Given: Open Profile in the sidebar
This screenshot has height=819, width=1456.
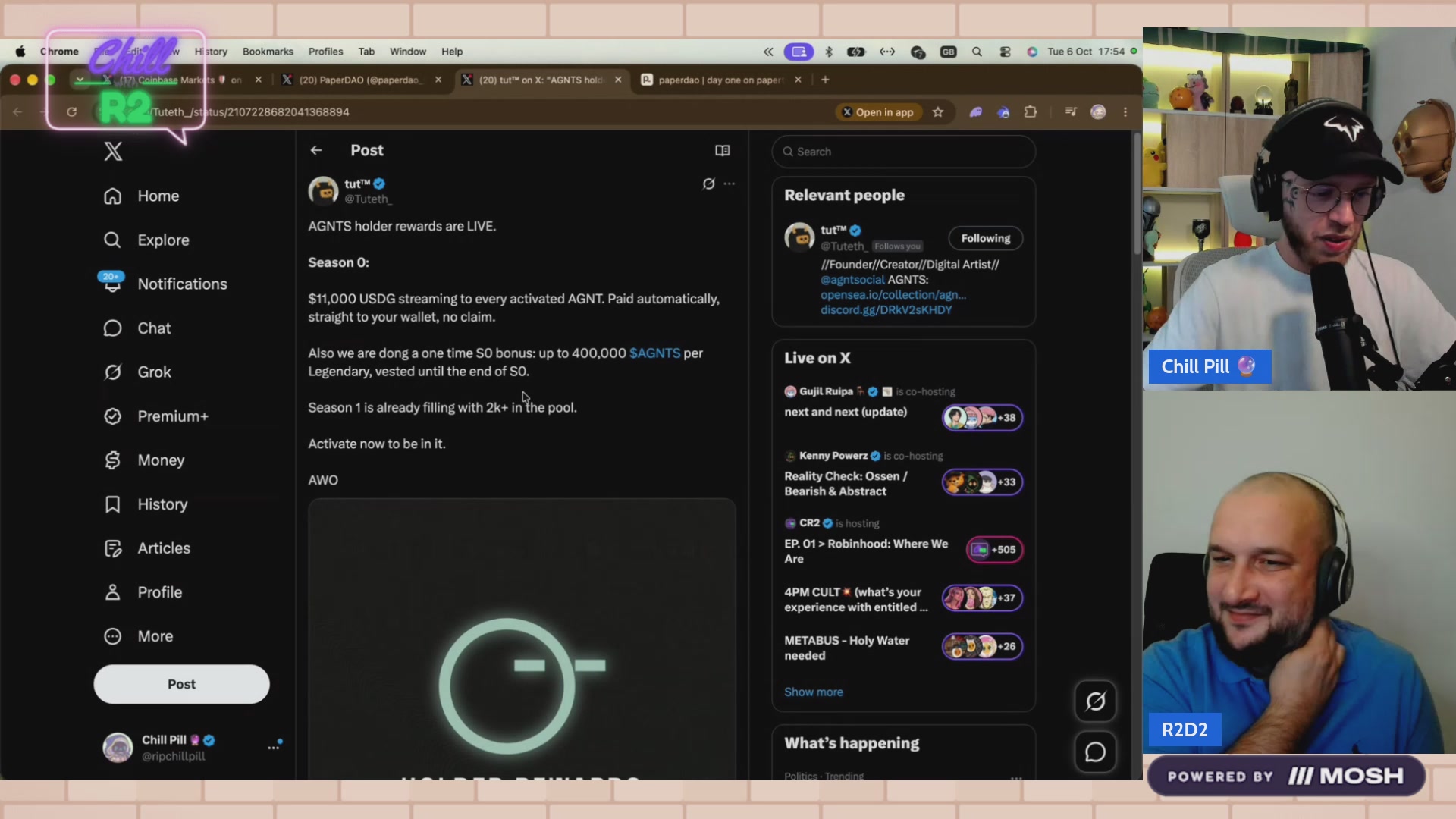Looking at the screenshot, I should click(143, 592).
